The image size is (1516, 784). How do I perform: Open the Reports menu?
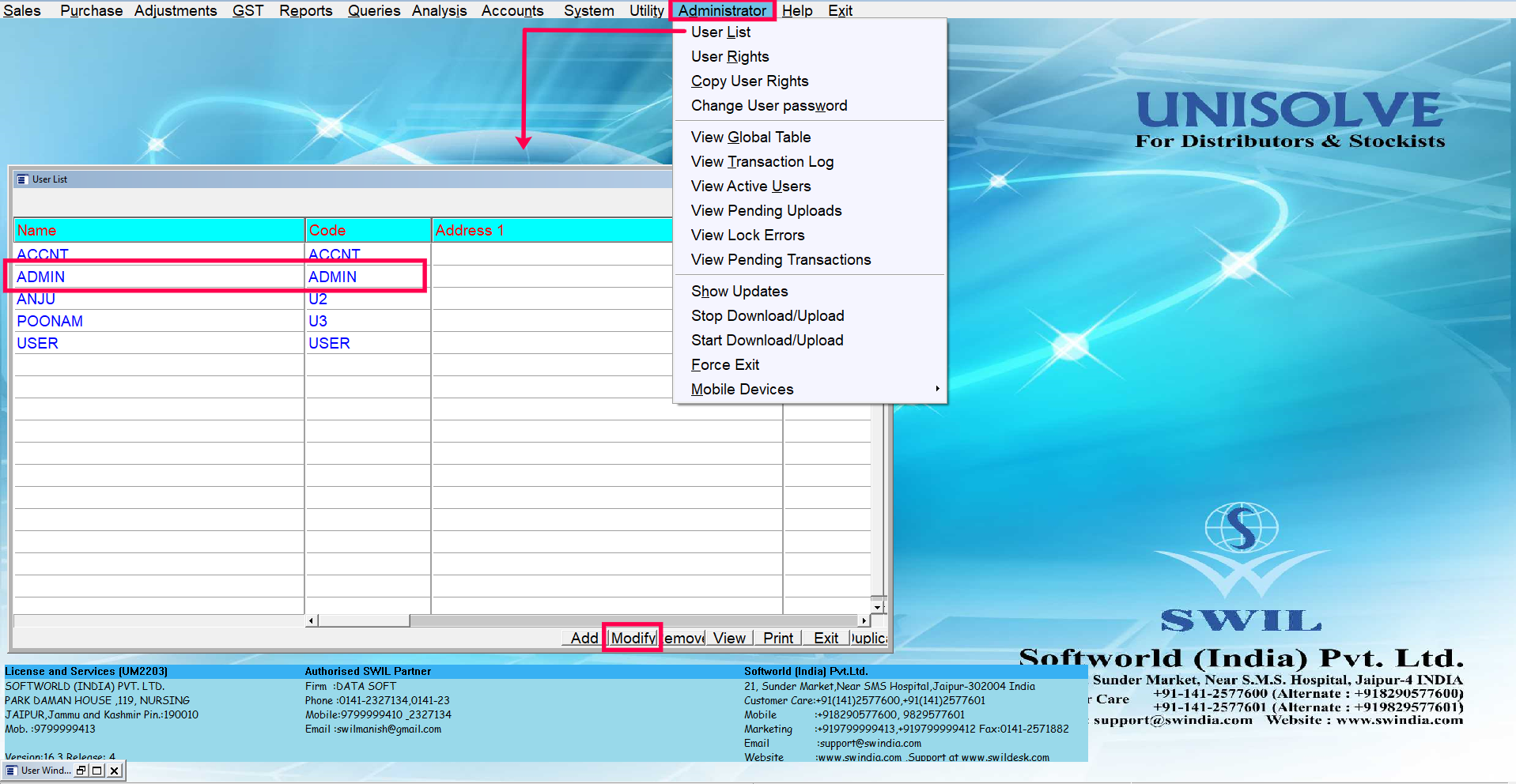pyautogui.click(x=305, y=10)
